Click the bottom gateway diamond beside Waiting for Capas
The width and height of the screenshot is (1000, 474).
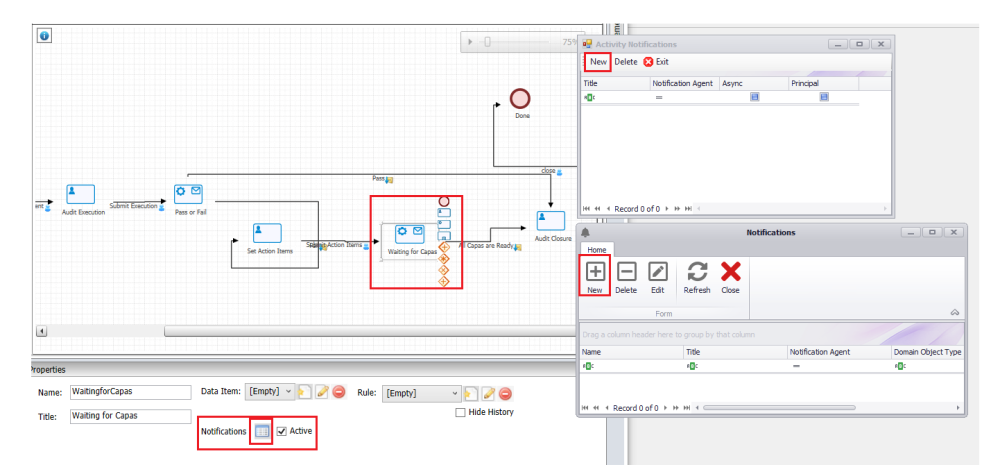pos(444,281)
